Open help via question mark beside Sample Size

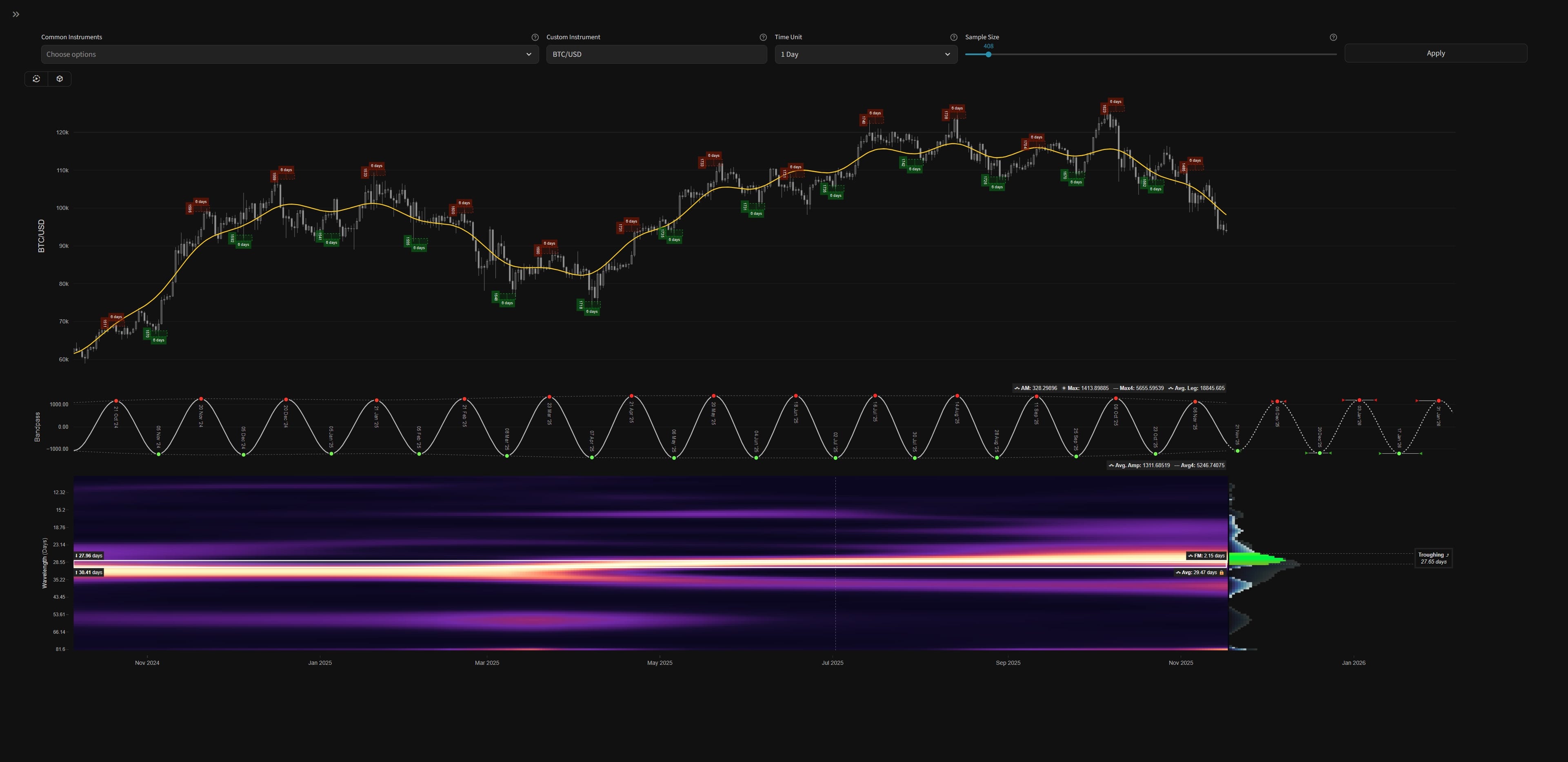pyautogui.click(x=1333, y=37)
